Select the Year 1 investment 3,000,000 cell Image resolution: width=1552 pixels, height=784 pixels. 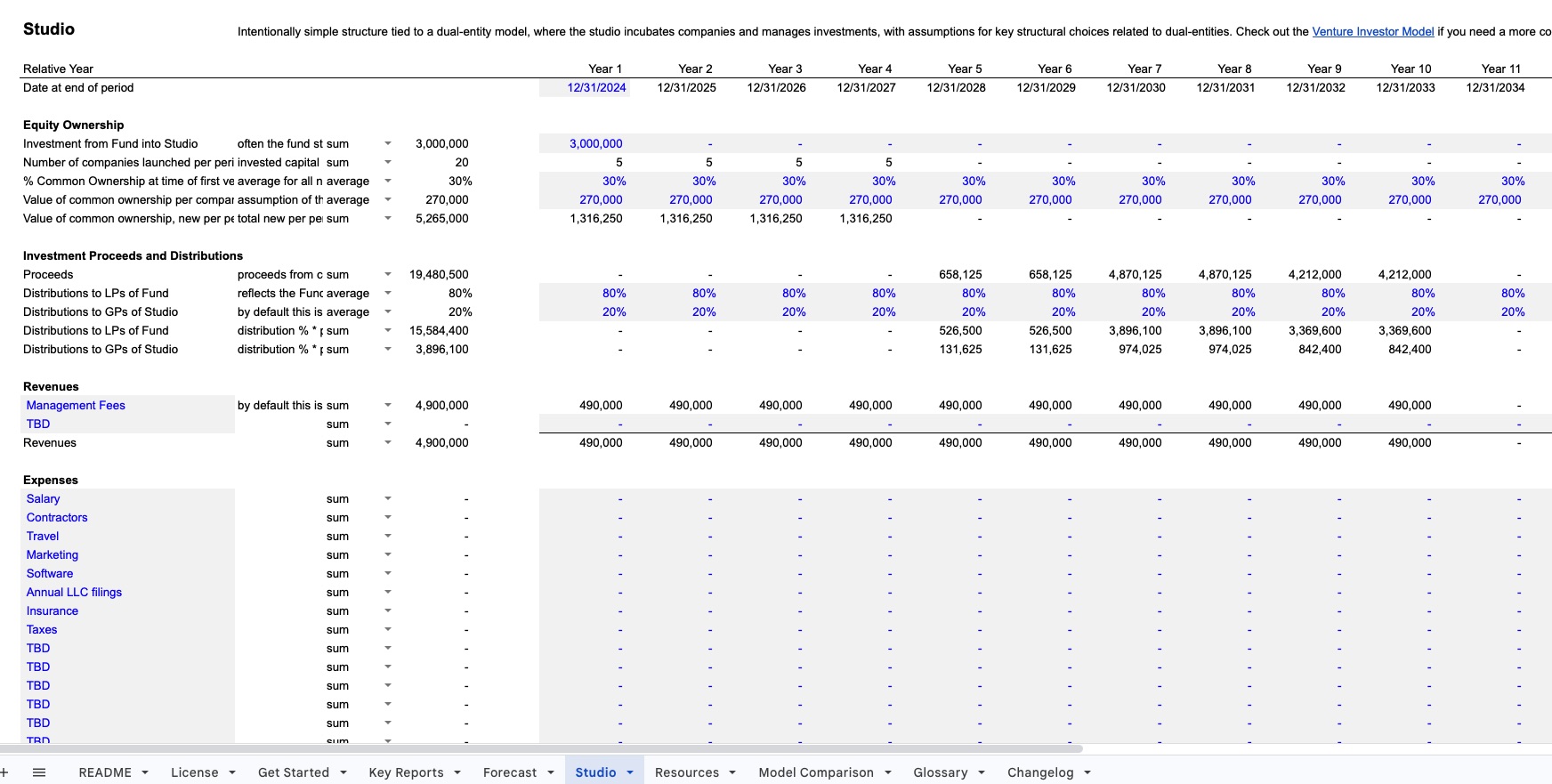[x=595, y=143]
